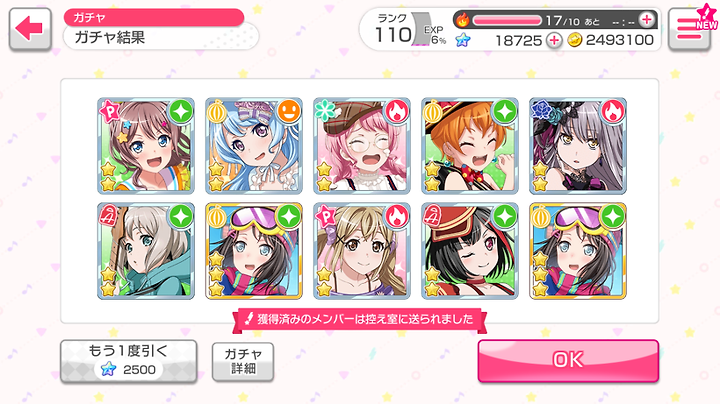Select the black-haired girl with red hat
Image resolution: width=720 pixels, height=404 pixels.
[470, 251]
